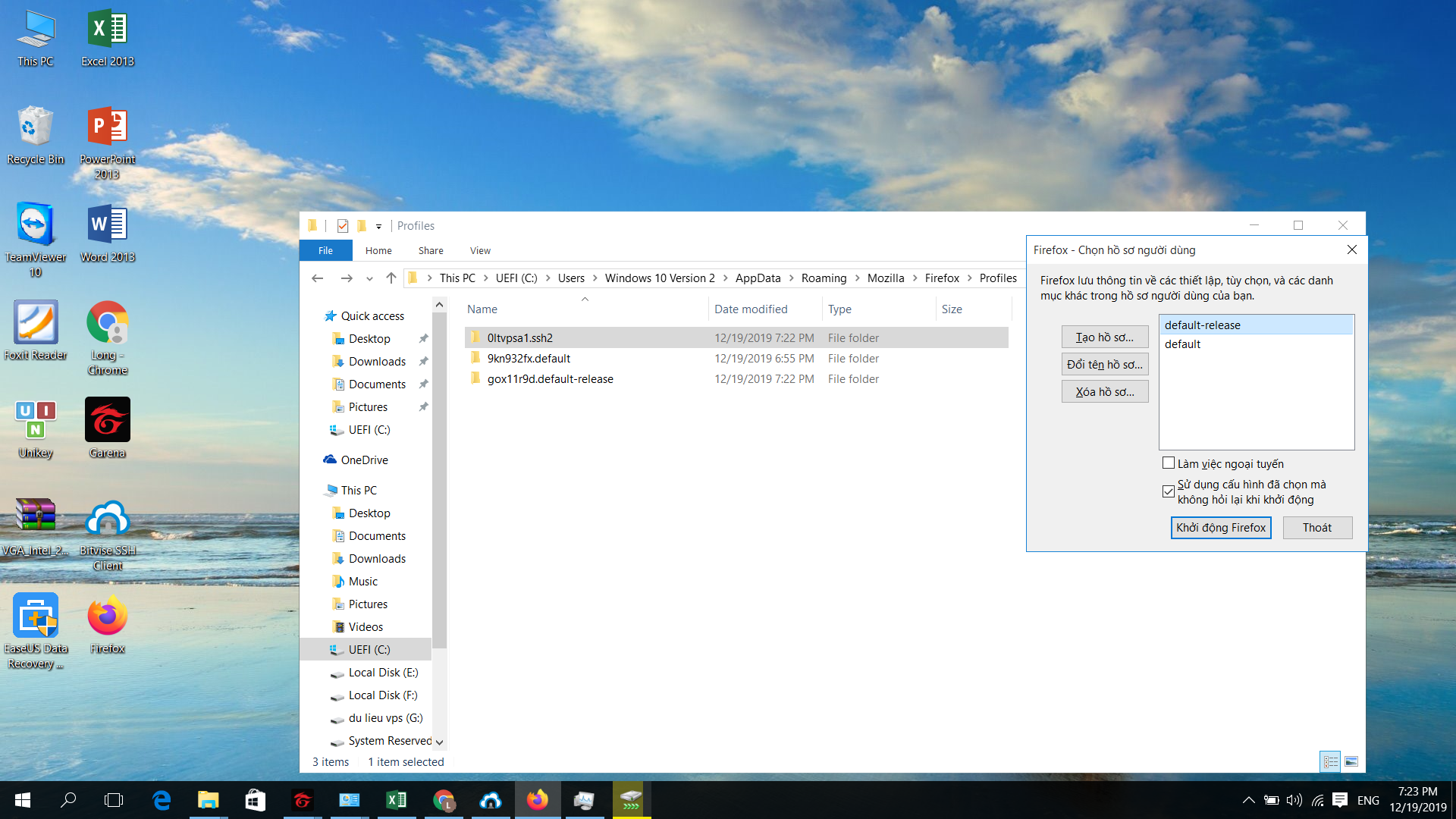Open Recent locations dropdown arrow
The height and width of the screenshot is (819, 1456).
click(x=369, y=279)
